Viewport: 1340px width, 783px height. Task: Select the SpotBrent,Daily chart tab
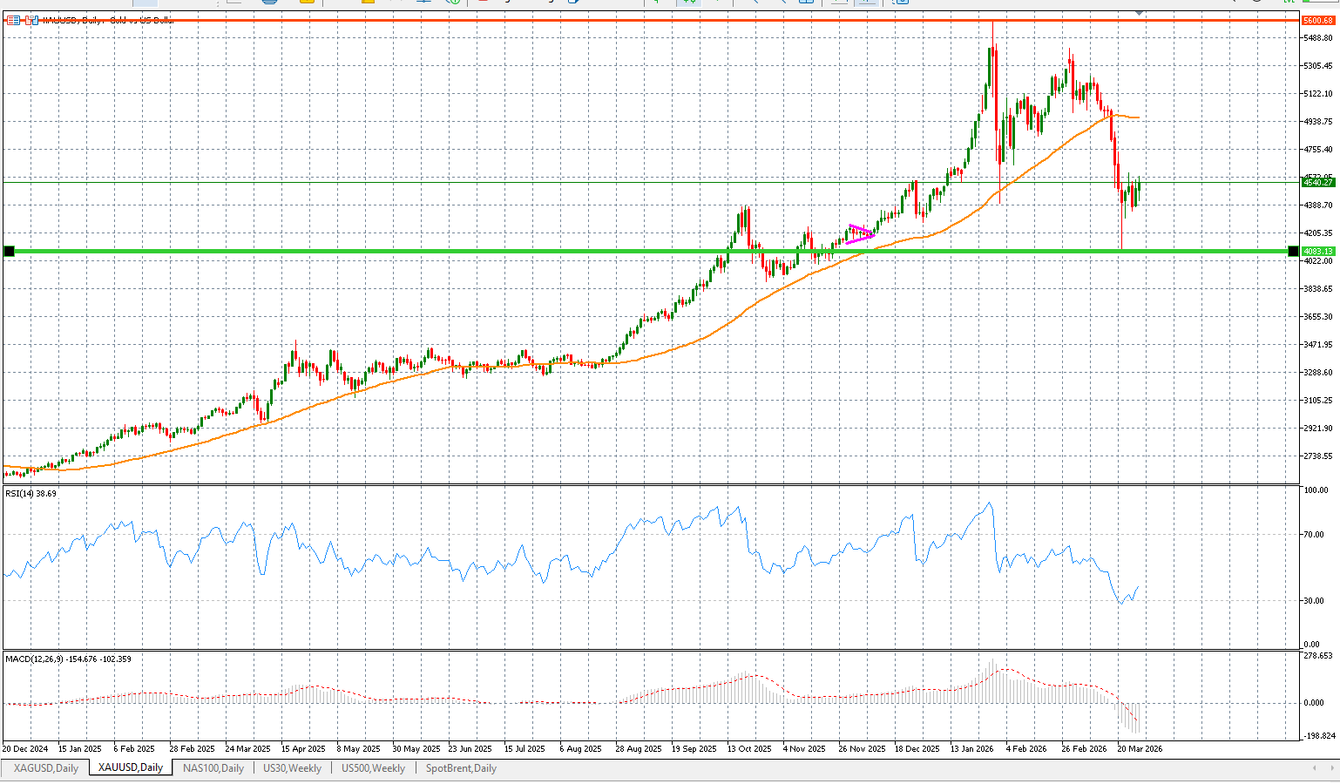pyautogui.click(x=462, y=768)
